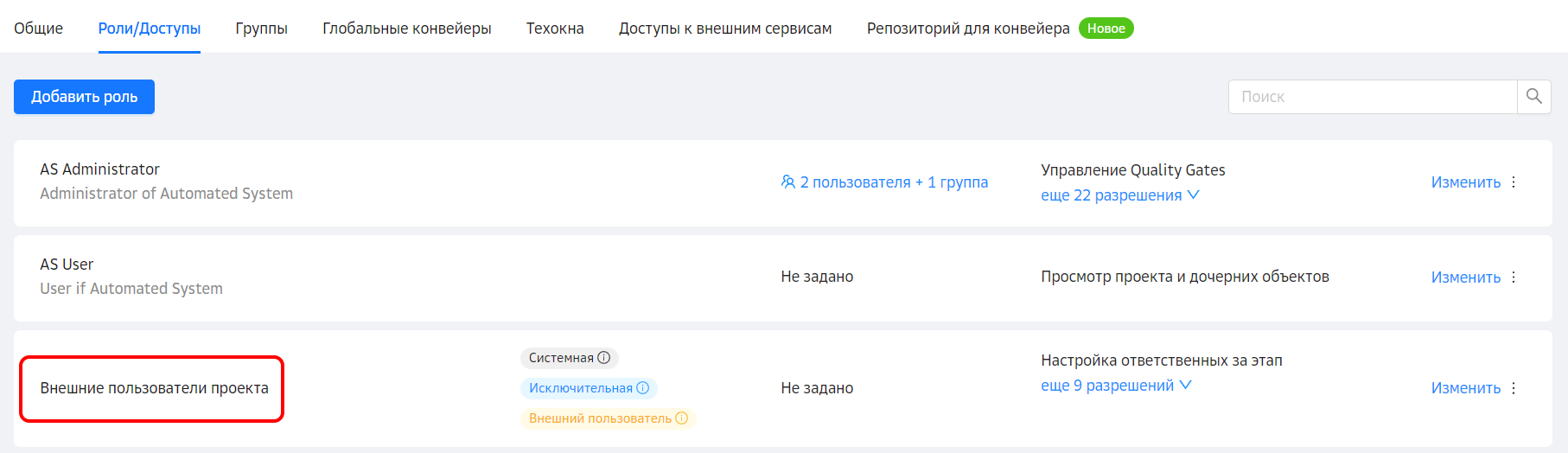Click the search magnifier icon

coord(1533,97)
